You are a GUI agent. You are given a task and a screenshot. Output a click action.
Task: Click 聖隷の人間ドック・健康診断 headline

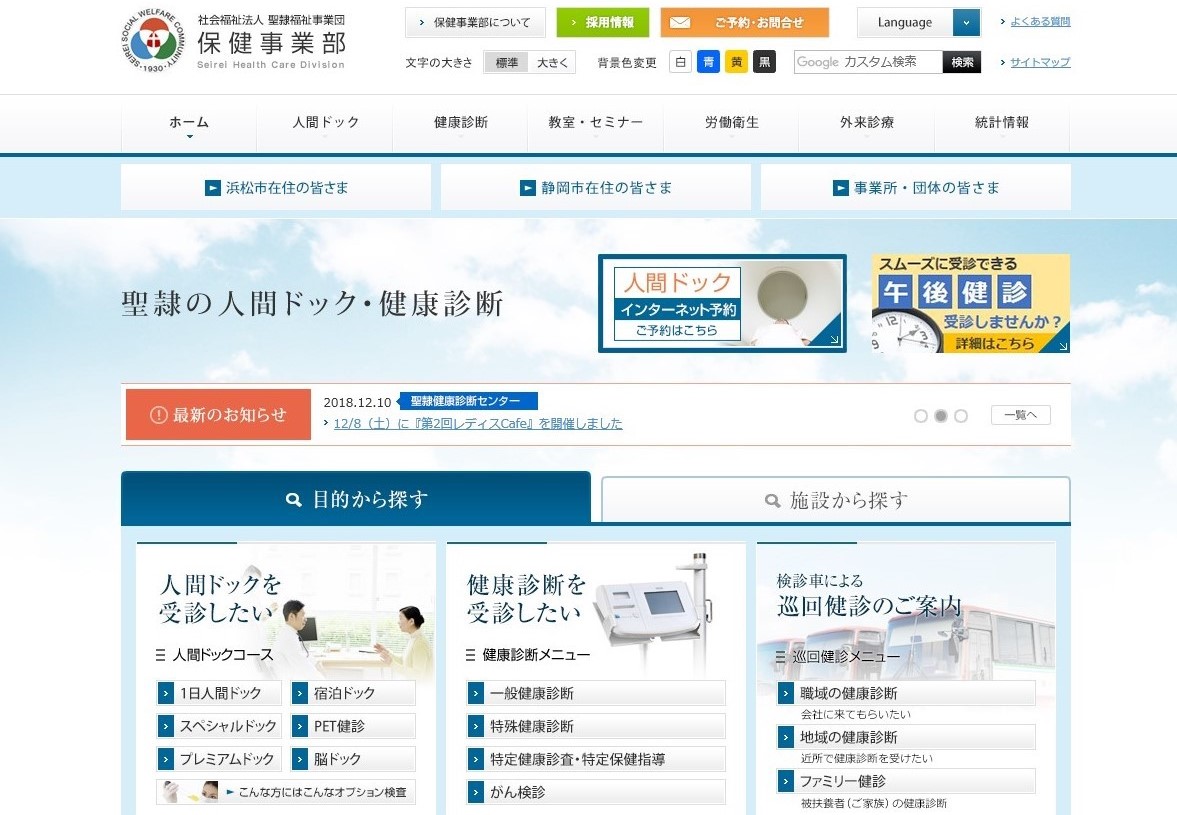point(312,304)
